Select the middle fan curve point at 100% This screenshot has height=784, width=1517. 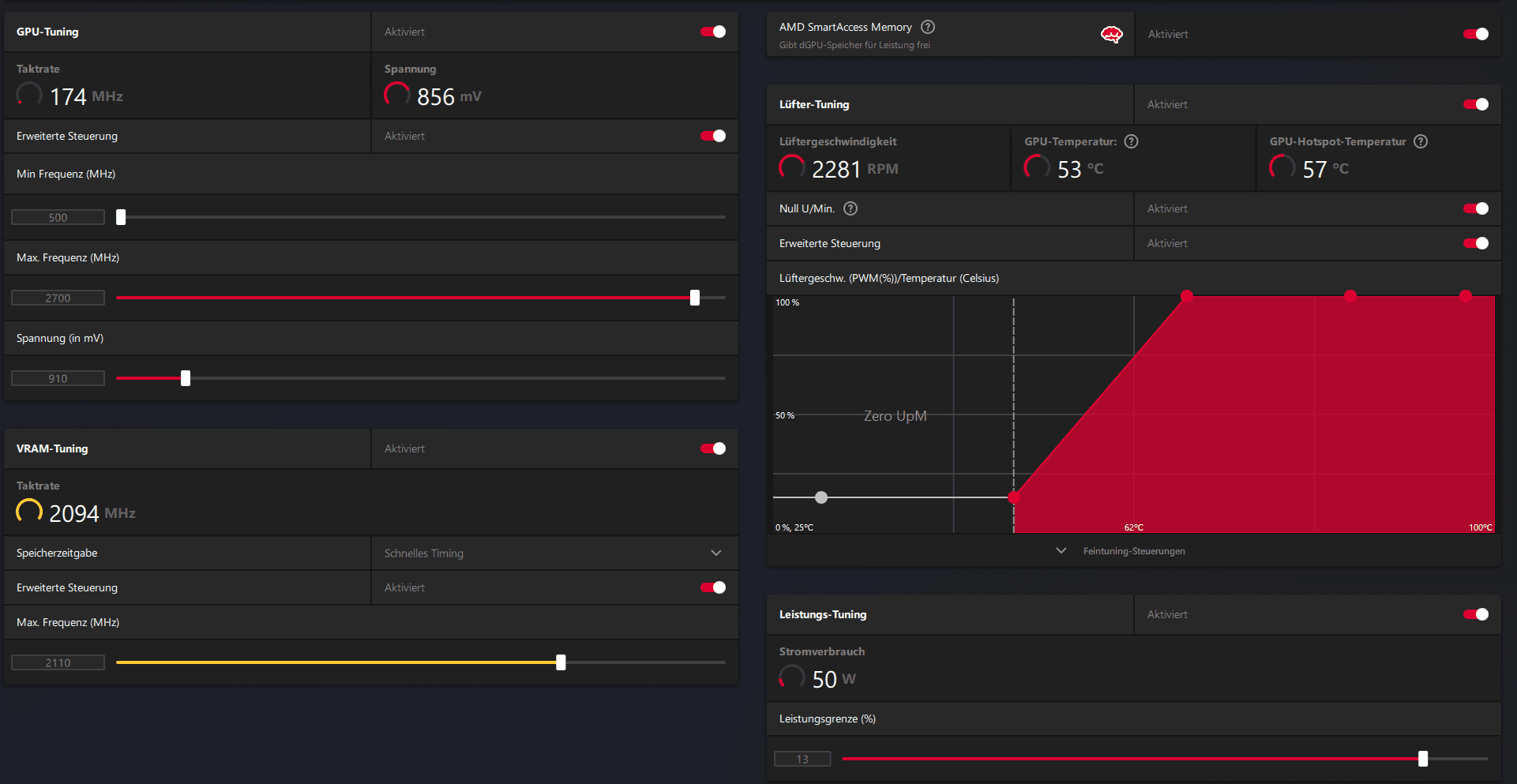[1350, 296]
